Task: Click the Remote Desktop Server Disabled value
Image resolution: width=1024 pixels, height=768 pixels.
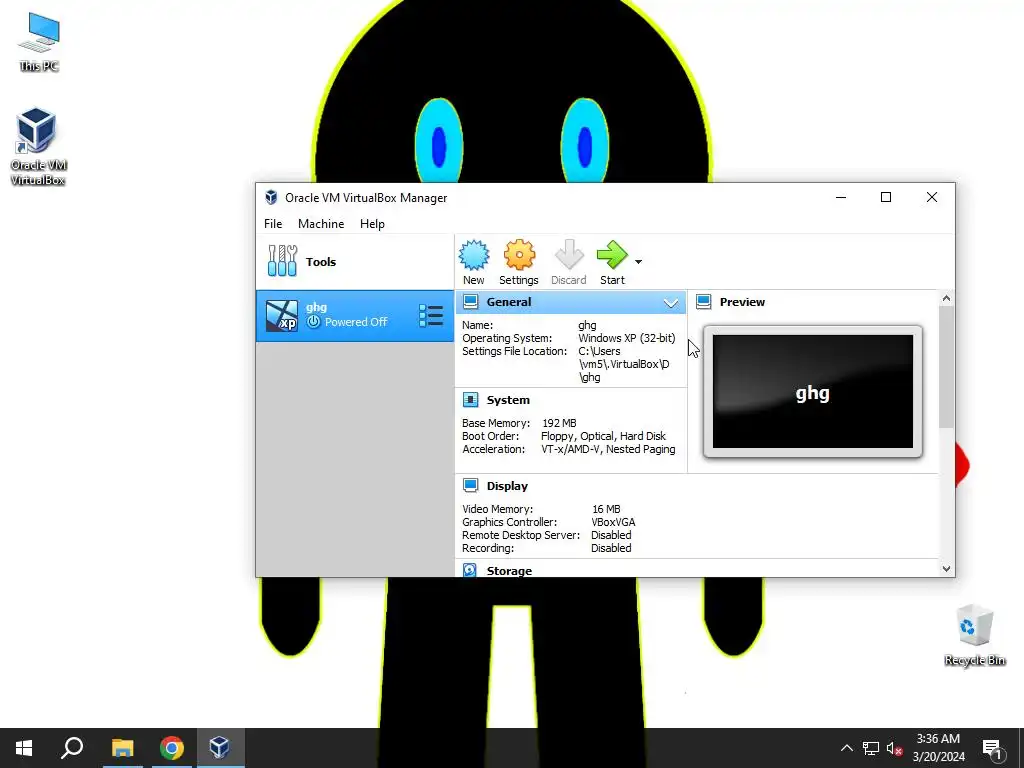Action: click(611, 536)
